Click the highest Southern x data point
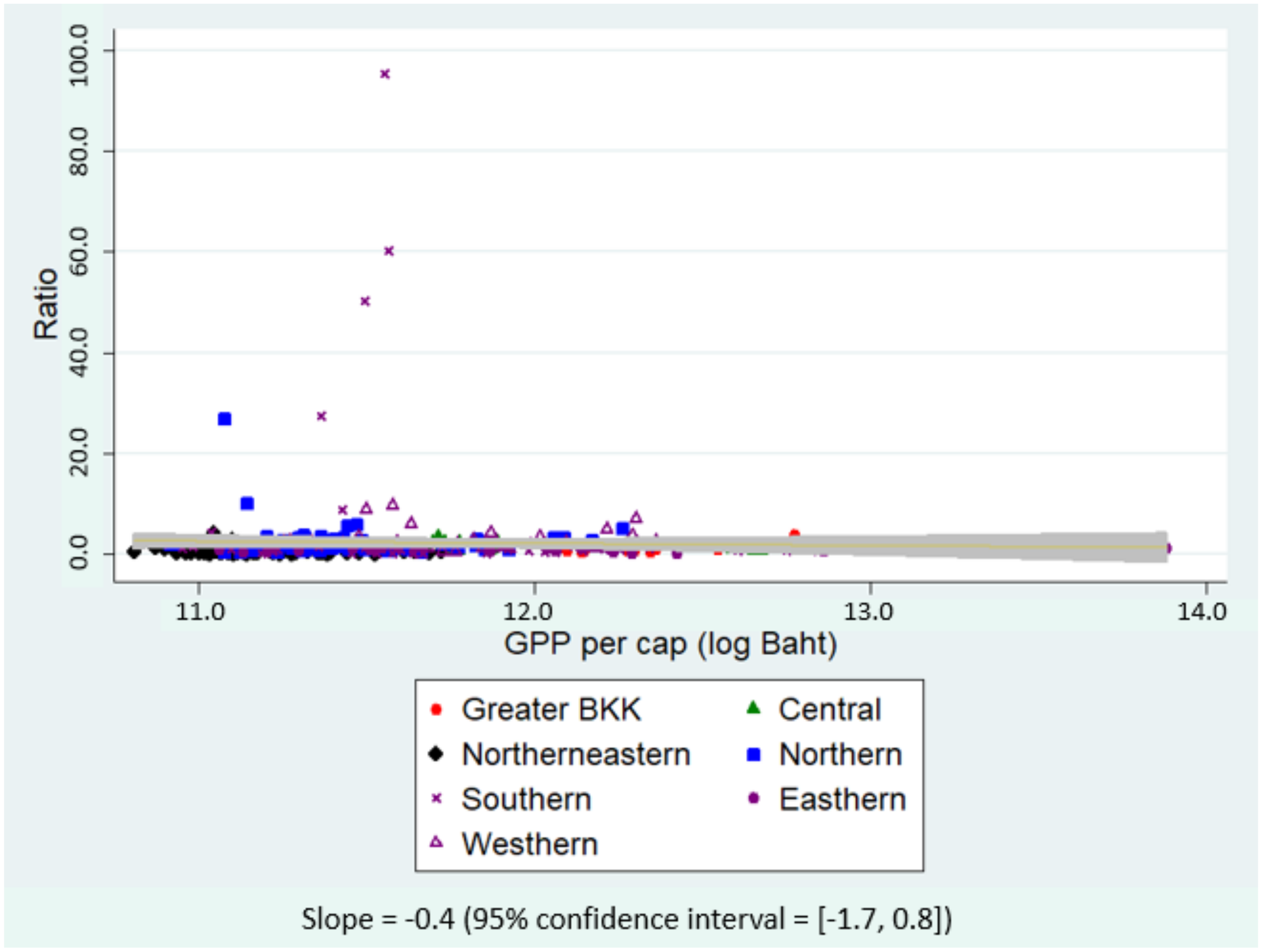This screenshot has width=1262, height=952. coord(385,74)
